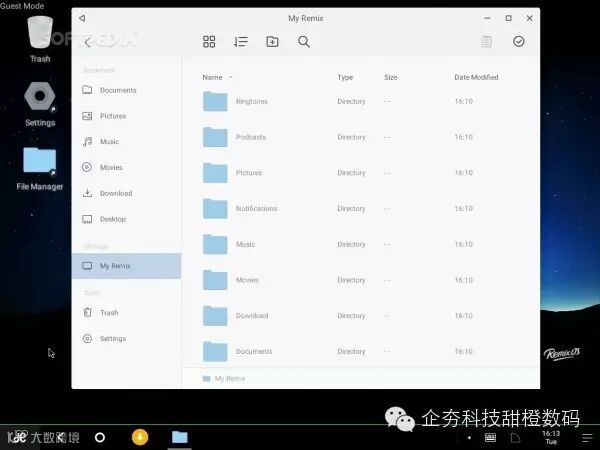Open the notification menu lines icon
600x450 pixels.
[587, 438]
